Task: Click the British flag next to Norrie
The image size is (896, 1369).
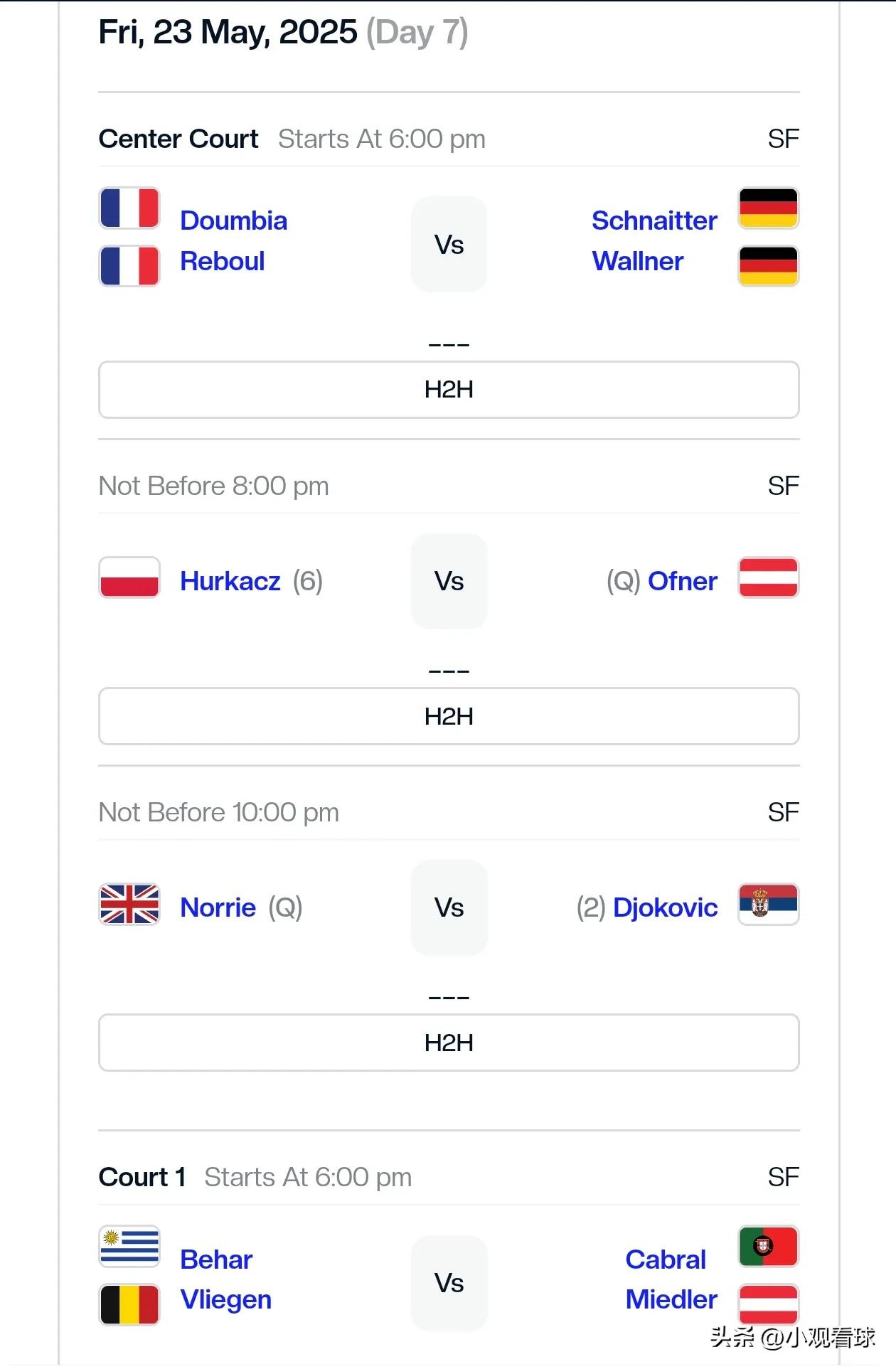Action: pyautogui.click(x=129, y=904)
